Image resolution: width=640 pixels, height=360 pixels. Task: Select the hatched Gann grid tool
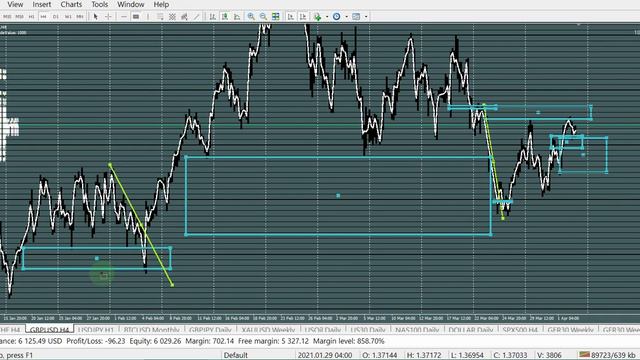[172, 17]
